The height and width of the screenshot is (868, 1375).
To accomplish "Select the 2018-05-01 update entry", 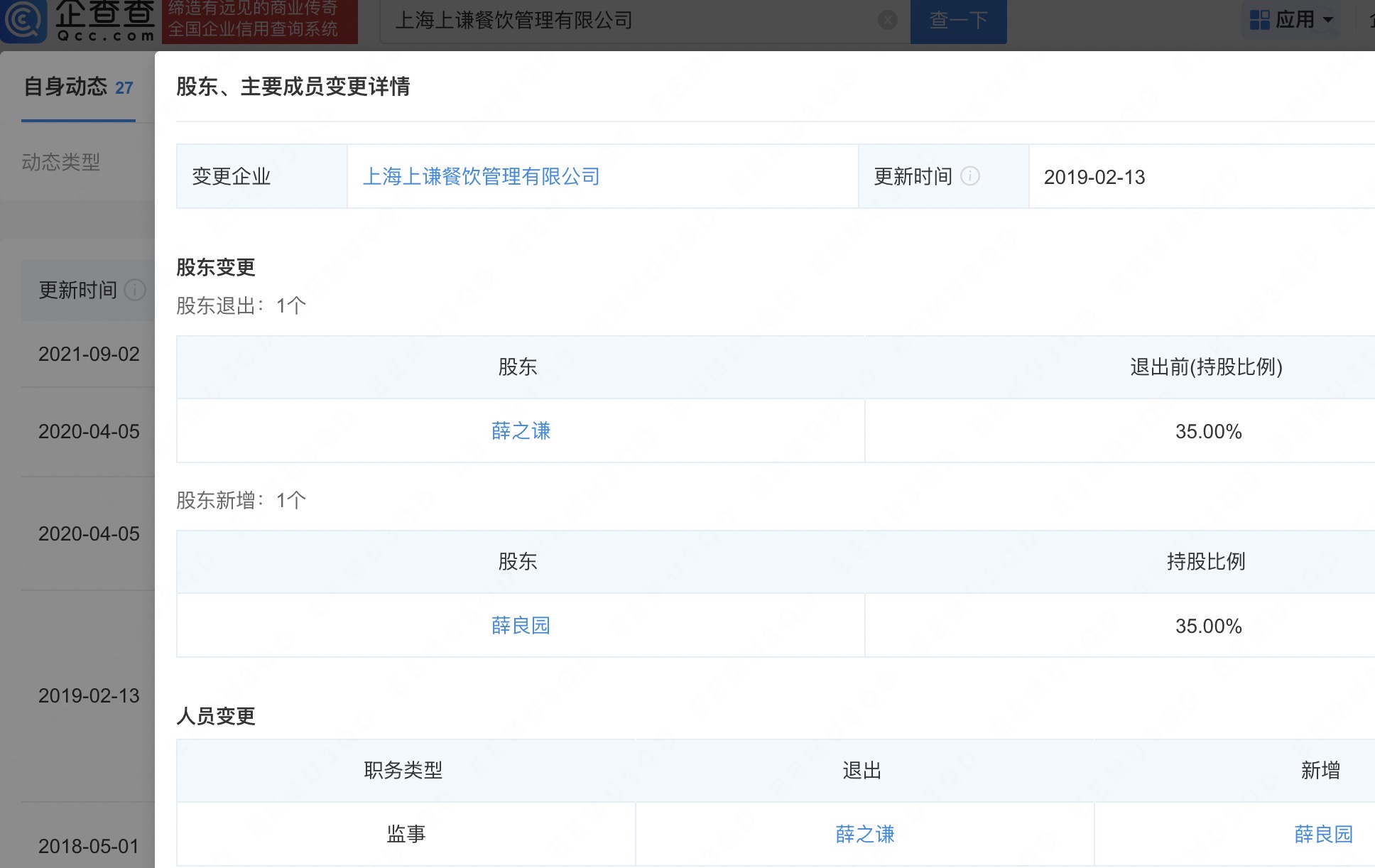I will click(89, 846).
